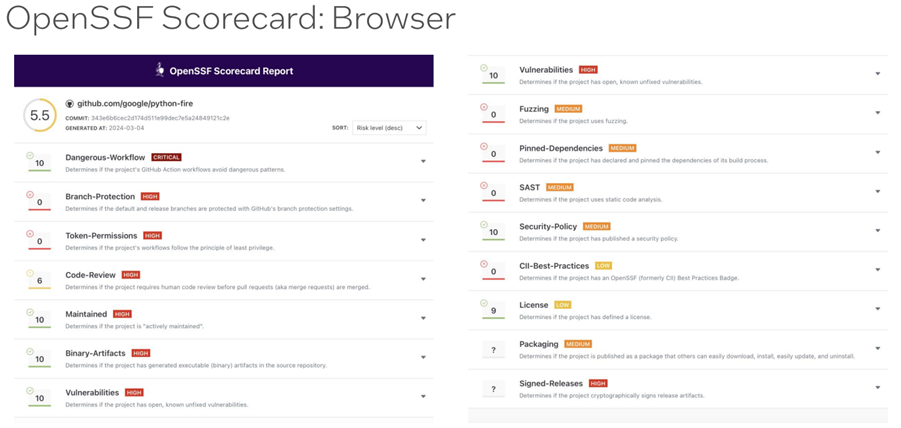Click the OpenSSF logo icon in header

point(159,70)
